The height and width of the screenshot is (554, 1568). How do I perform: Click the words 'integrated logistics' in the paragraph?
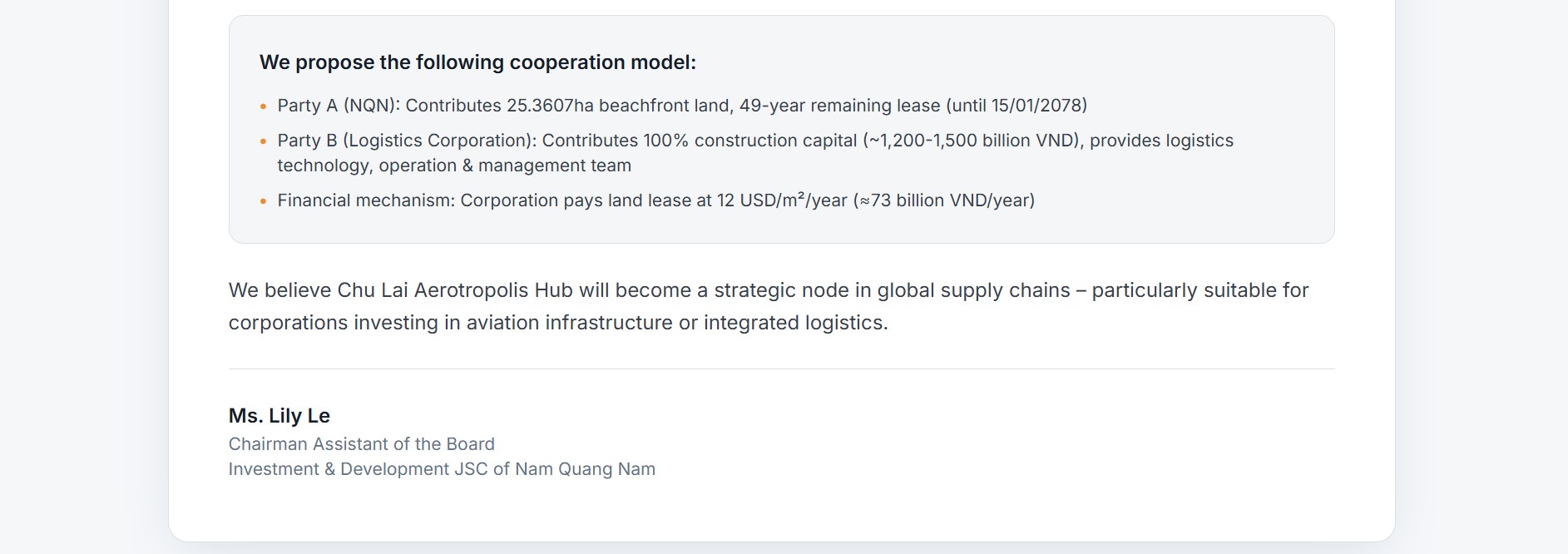[x=794, y=323]
